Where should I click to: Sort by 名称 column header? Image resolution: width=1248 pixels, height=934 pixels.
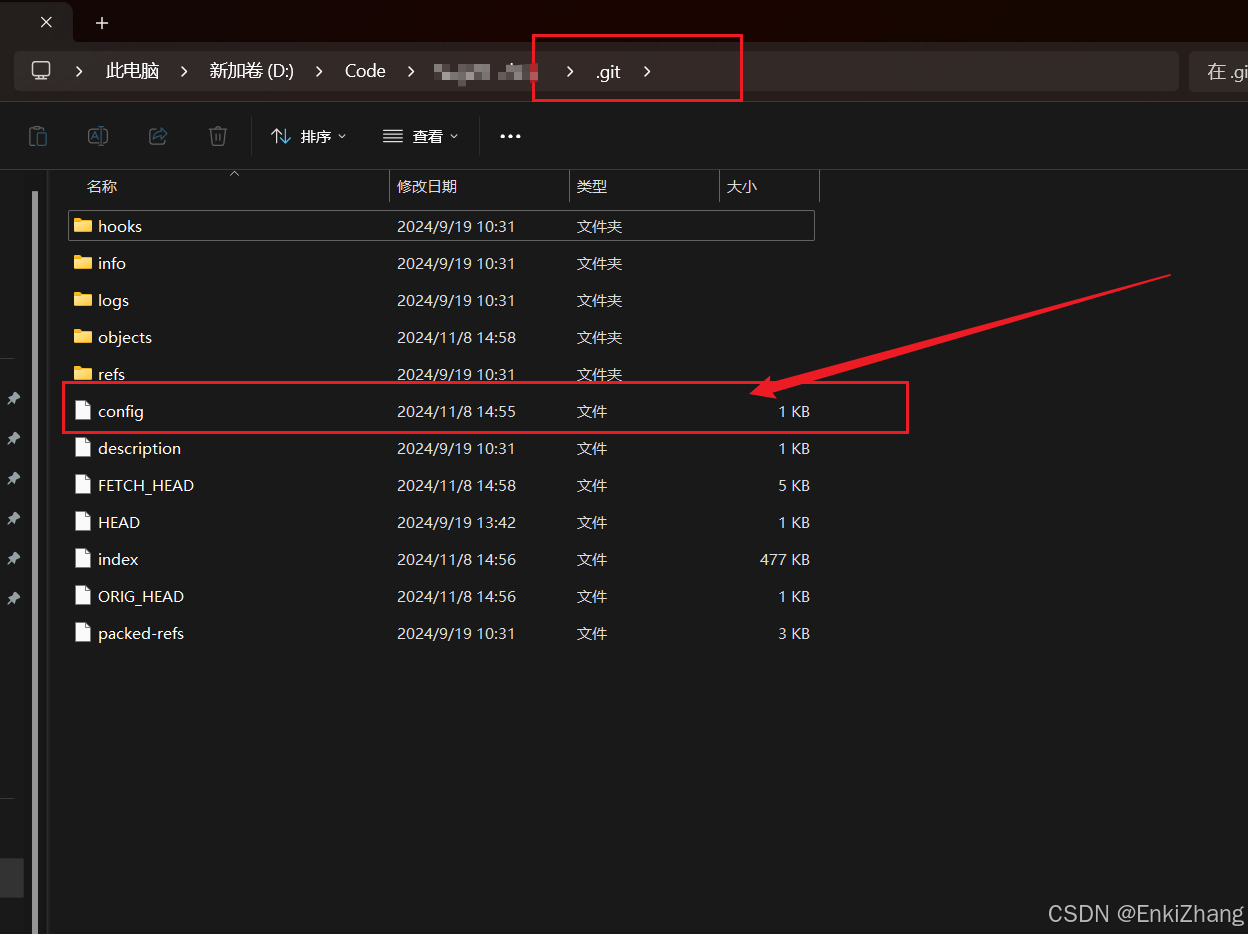click(102, 186)
